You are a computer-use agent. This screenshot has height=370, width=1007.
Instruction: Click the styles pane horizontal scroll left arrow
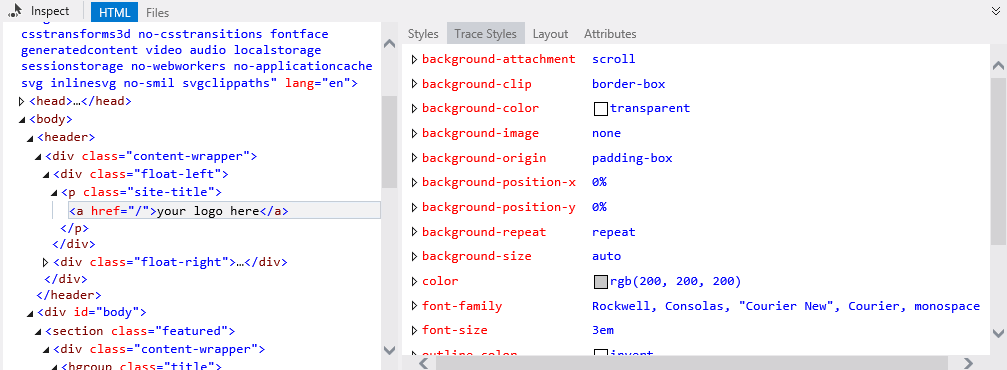coord(423,363)
